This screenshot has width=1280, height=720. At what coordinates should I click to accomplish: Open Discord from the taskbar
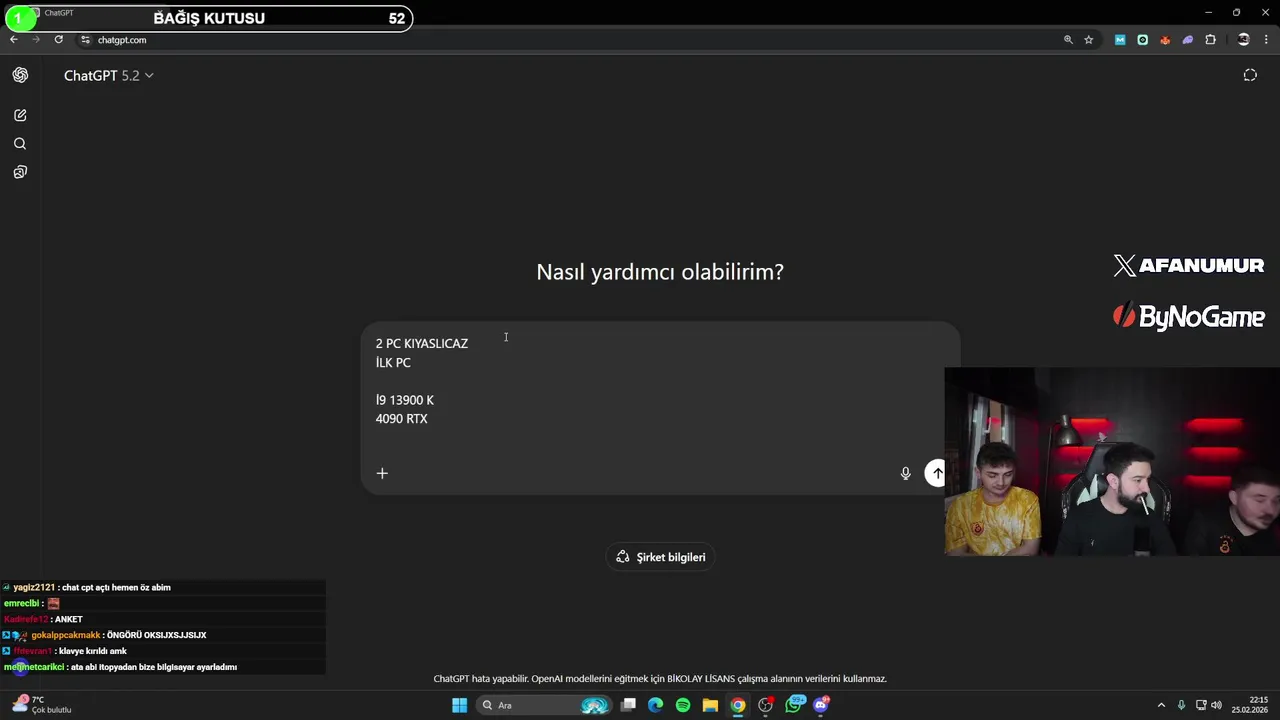[822, 705]
